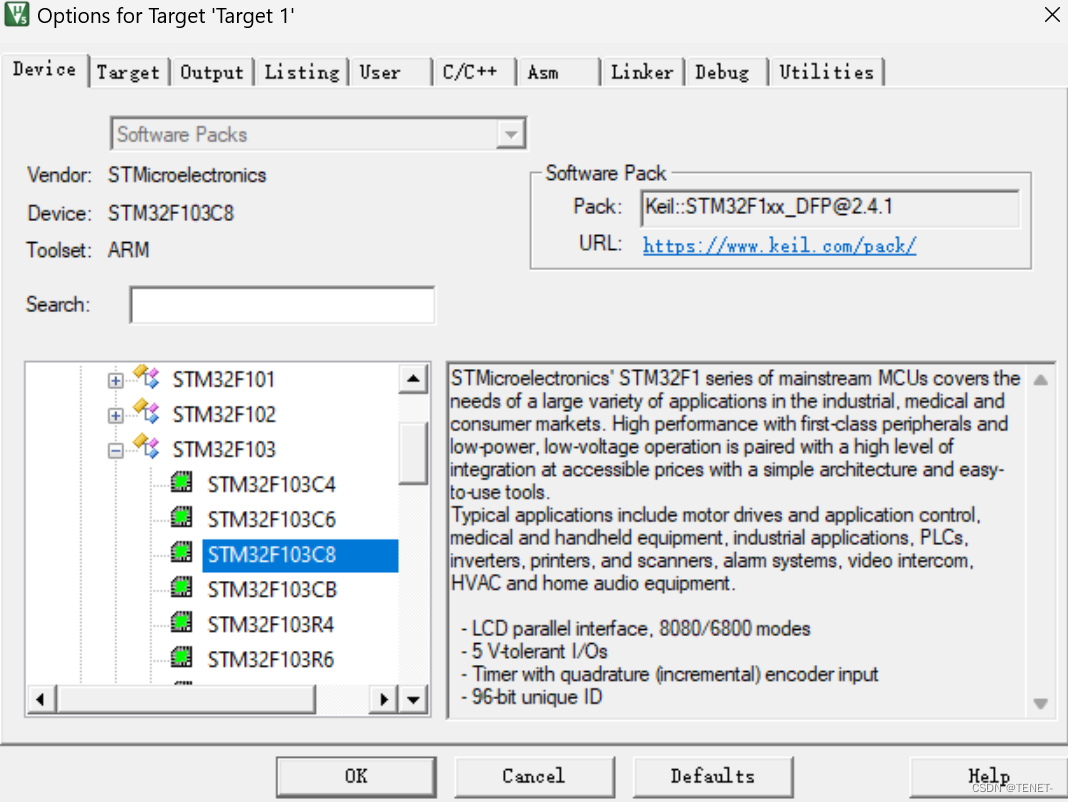Viewport: 1068px width, 802px height.
Task: Click the OK button
Action: (356, 776)
